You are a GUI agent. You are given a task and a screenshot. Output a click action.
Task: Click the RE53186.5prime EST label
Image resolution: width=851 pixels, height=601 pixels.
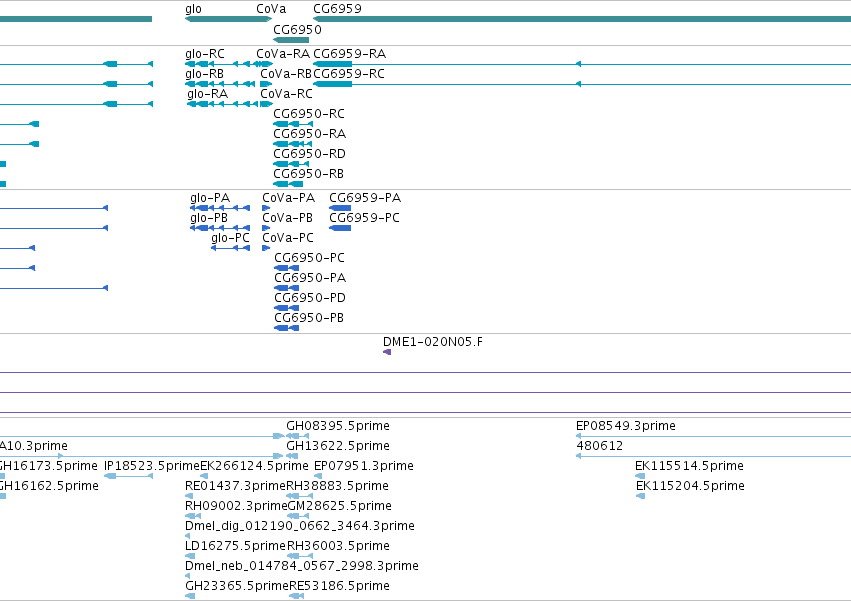[x=339, y=587]
